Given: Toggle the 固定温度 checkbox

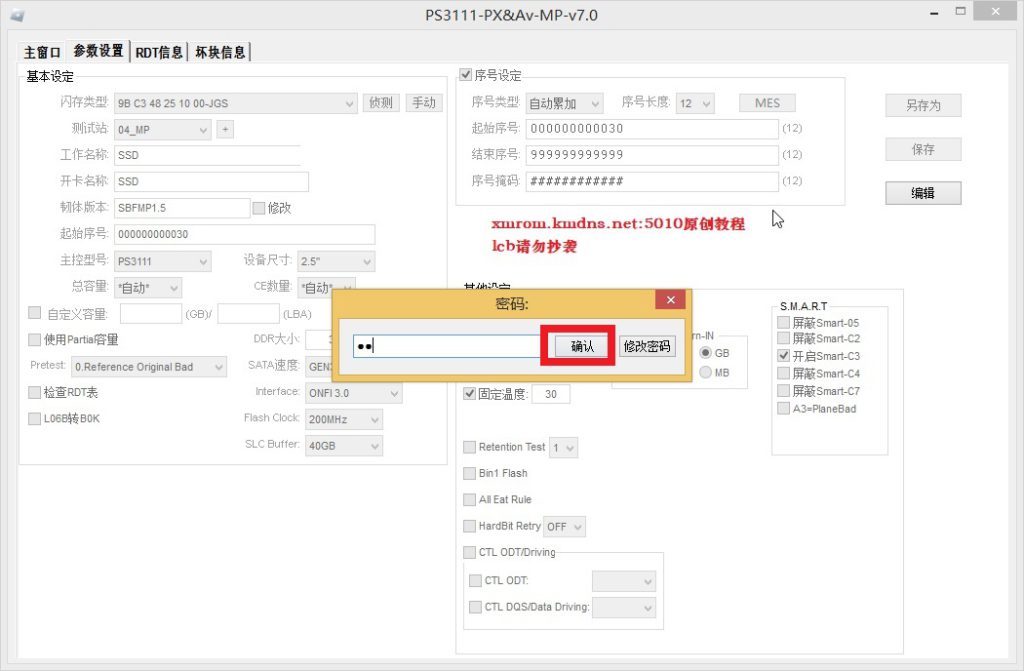Looking at the screenshot, I should [470, 394].
